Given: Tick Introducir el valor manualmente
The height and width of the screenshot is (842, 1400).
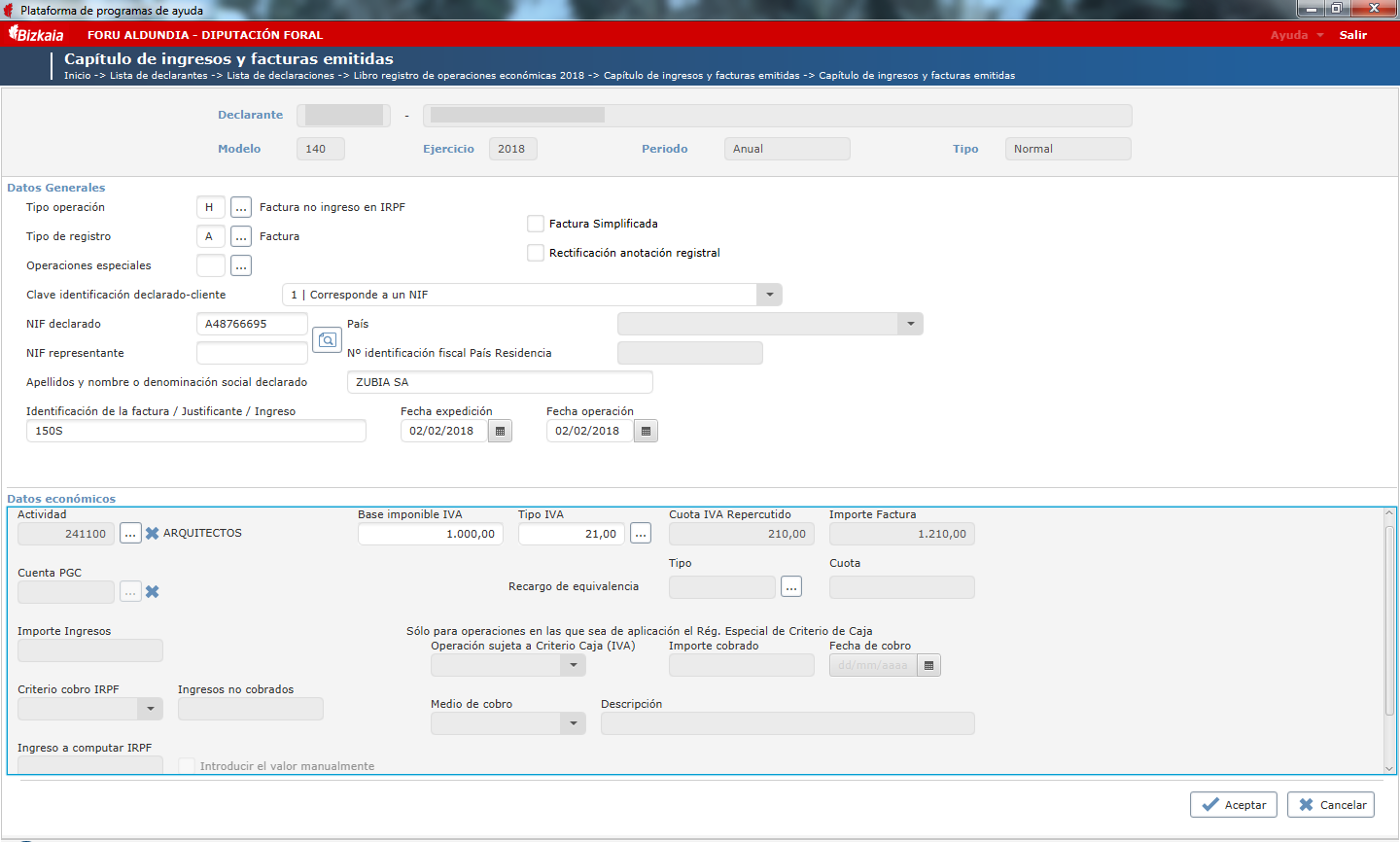Looking at the screenshot, I should click(x=188, y=766).
